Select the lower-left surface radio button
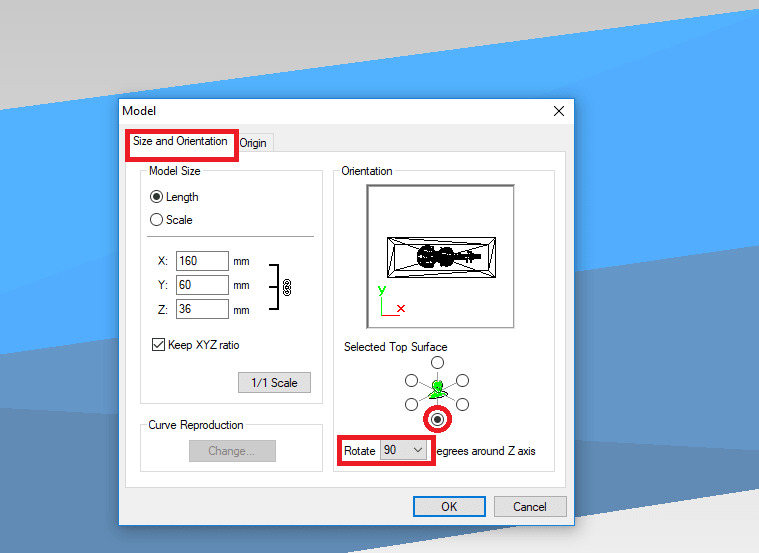 click(x=411, y=404)
